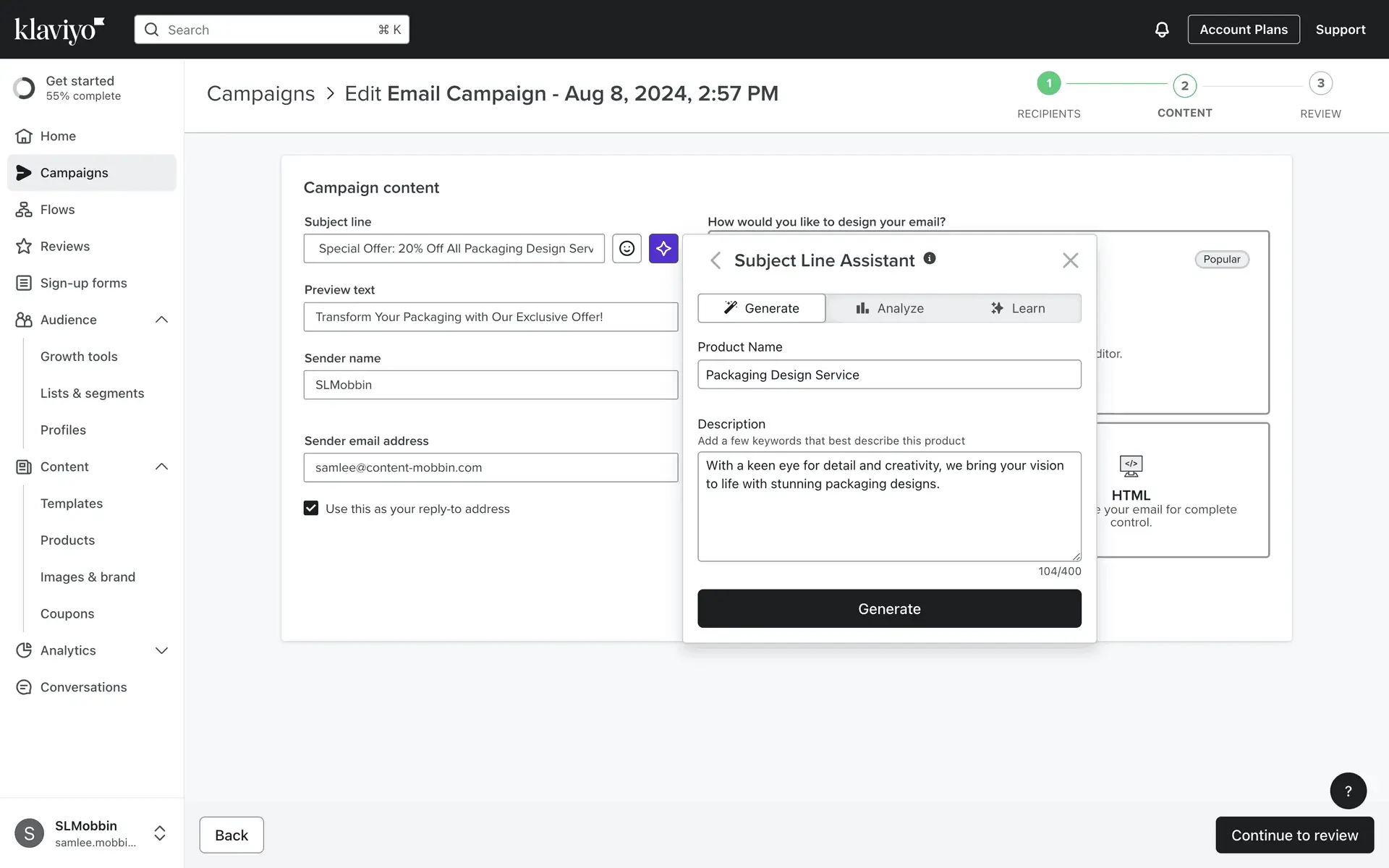Click the purple AI sparkle icon

[x=663, y=248]
